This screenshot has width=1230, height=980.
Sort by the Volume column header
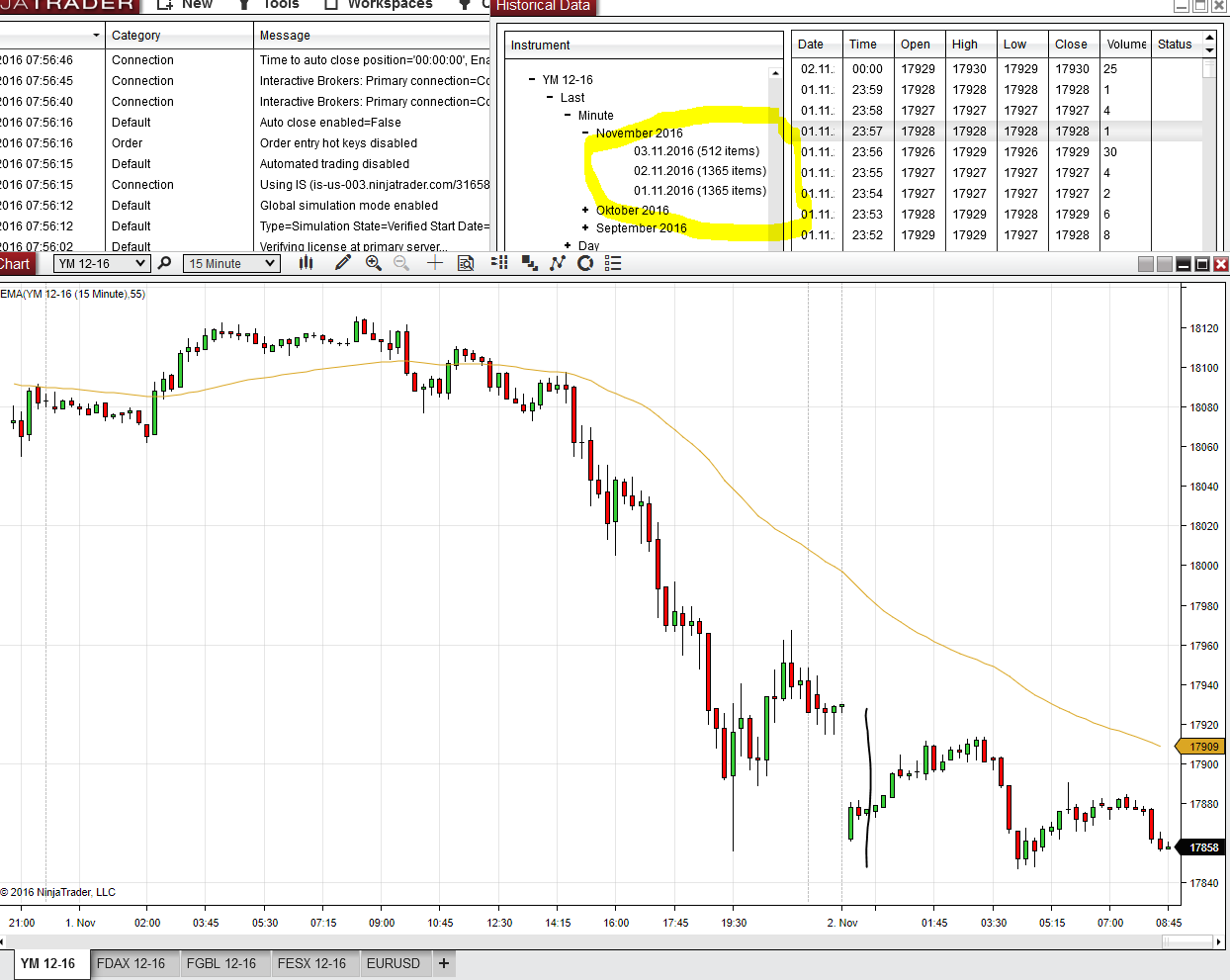1125,45
